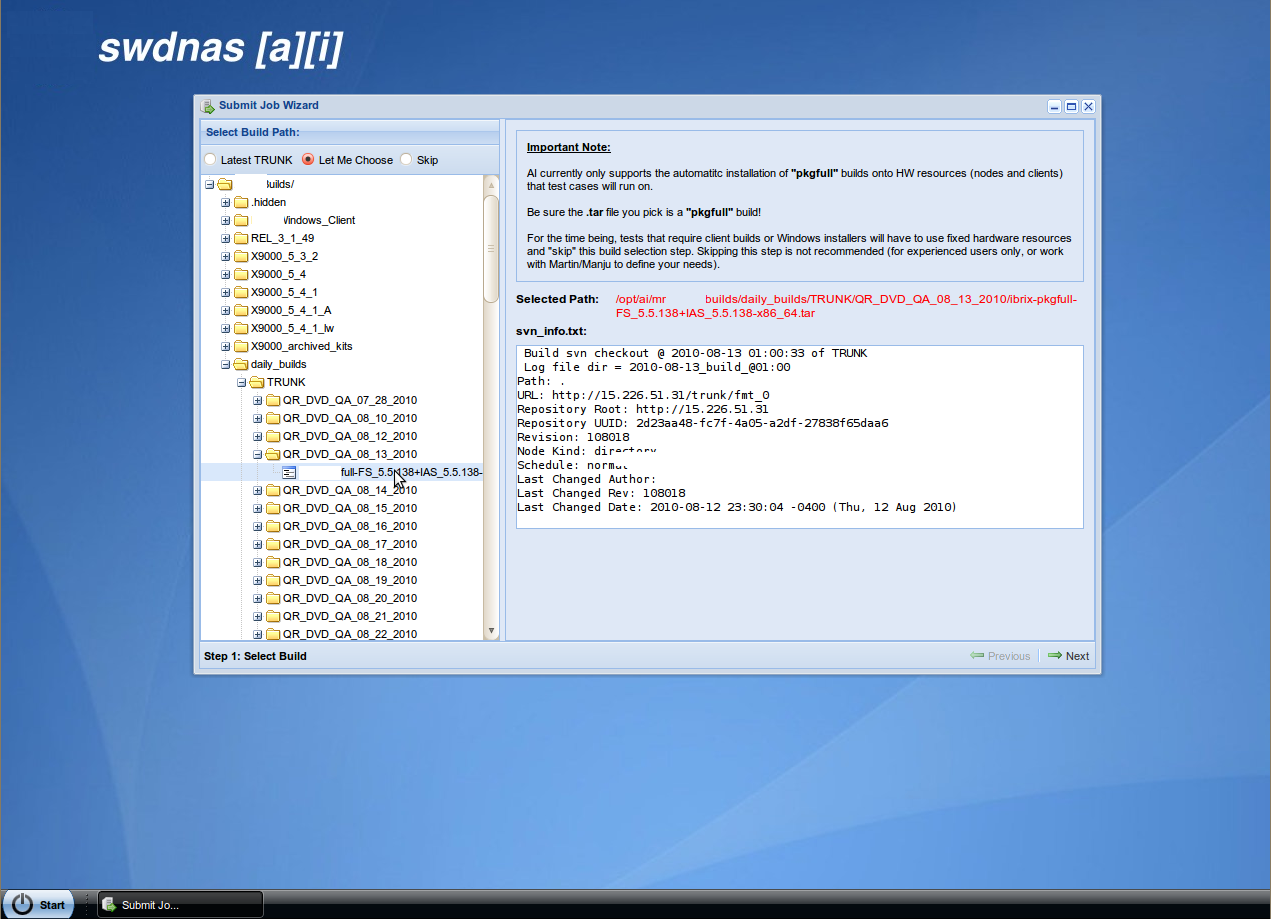Open the Start menu on taskbar
Screen dimensions: 1271x919
click(38, 904)
